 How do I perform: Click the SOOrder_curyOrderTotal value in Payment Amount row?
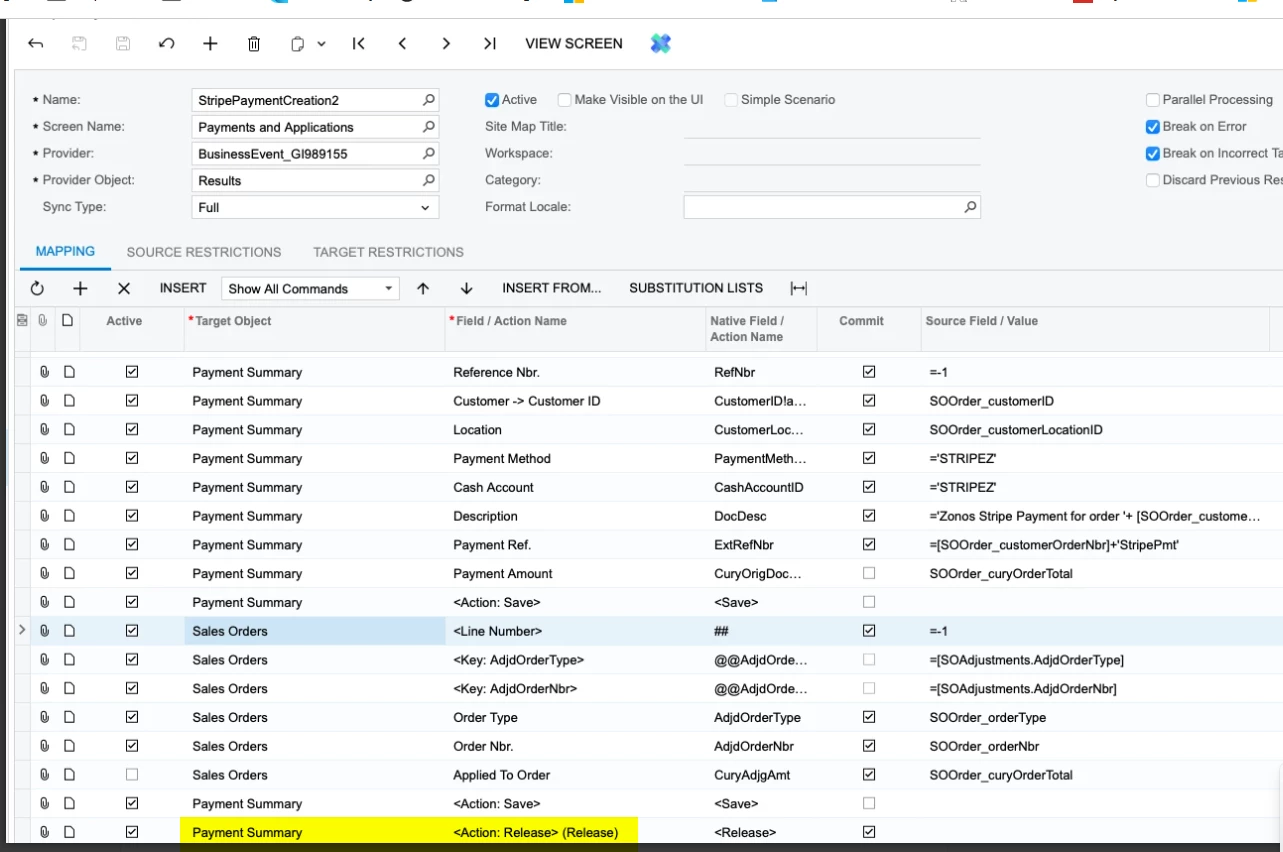pyautogui.click(x=1001, y=574)
